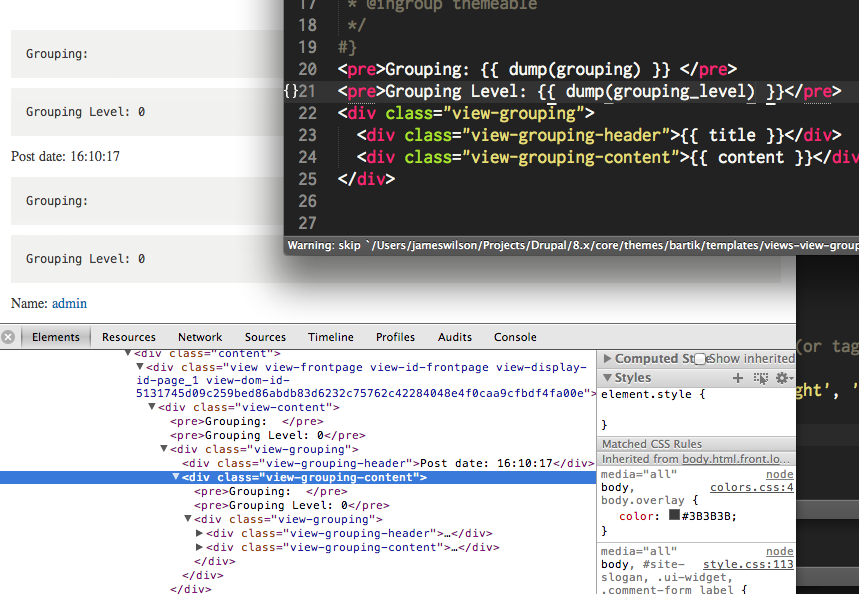Place cursor on the view-grouping-header code line
Viewport: 859px width, 594px height.
(599, 135)
